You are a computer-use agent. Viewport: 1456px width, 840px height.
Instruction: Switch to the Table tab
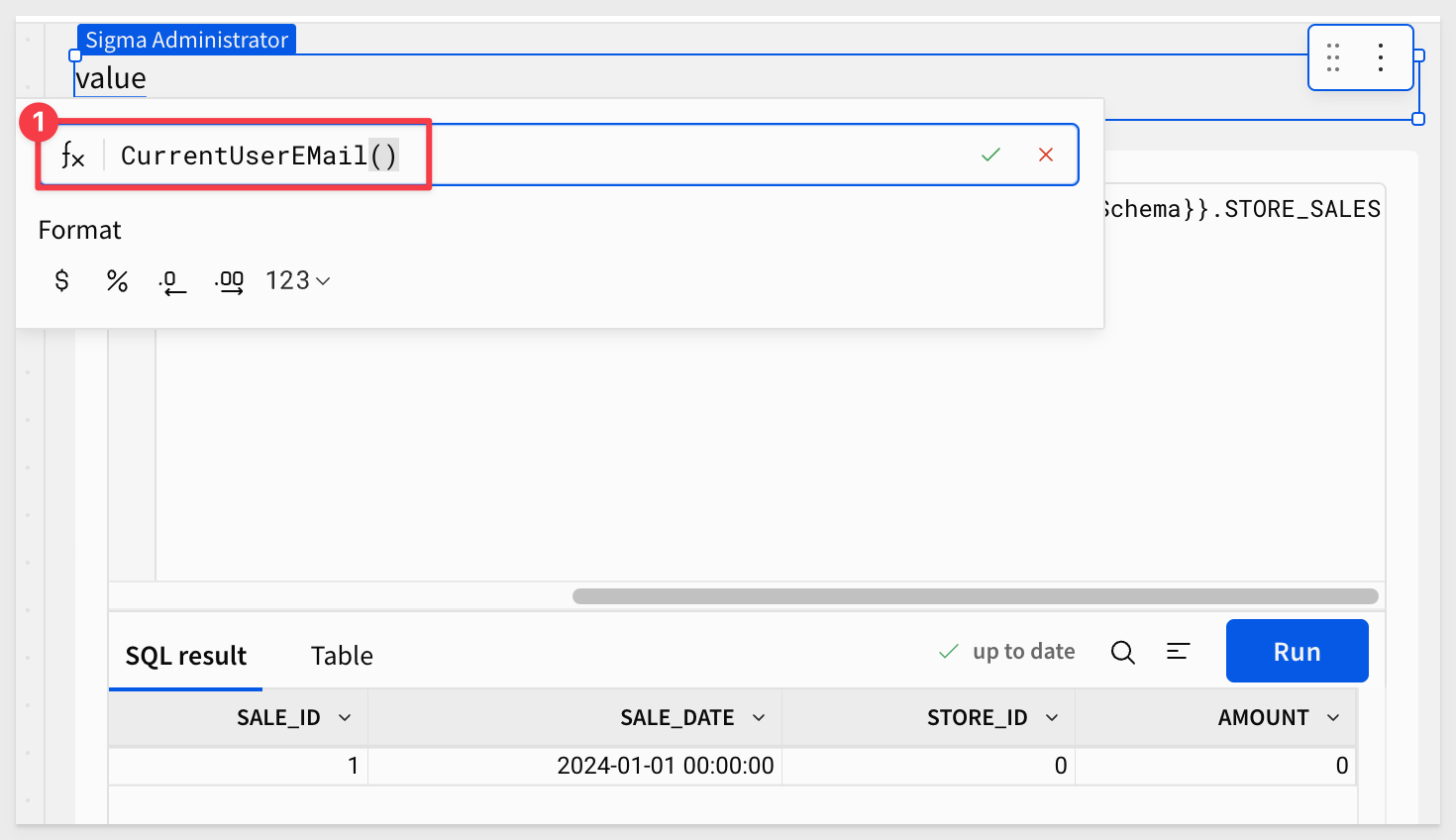click(342, 656)
